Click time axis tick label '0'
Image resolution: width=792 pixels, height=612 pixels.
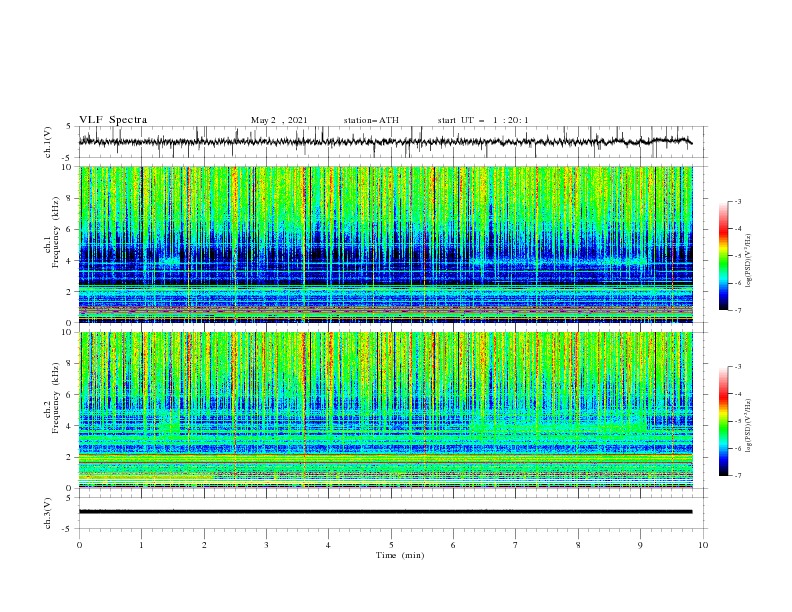pyautogui.click(x=79, y=545)
